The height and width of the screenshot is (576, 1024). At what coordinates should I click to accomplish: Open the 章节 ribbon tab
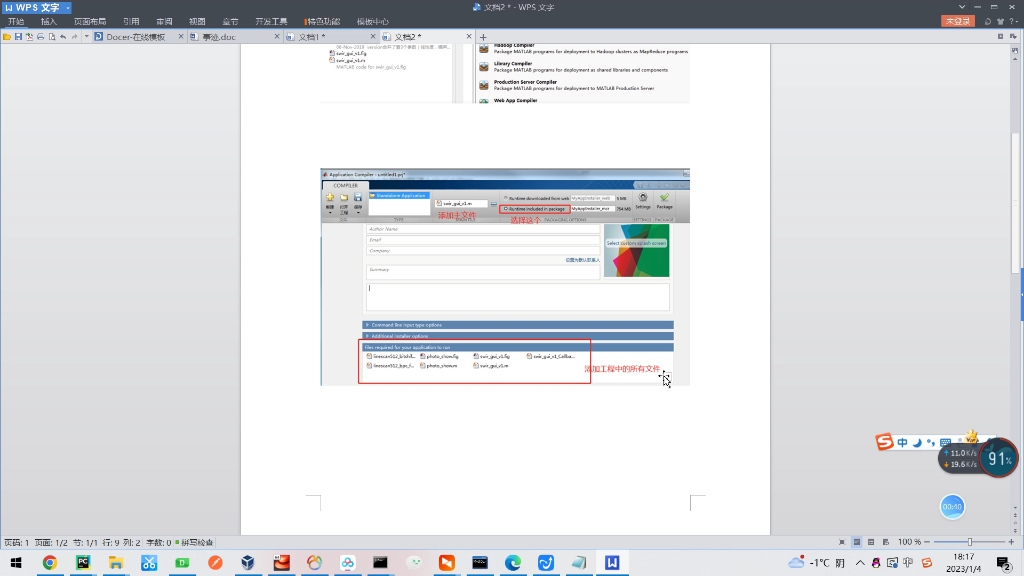230,22
